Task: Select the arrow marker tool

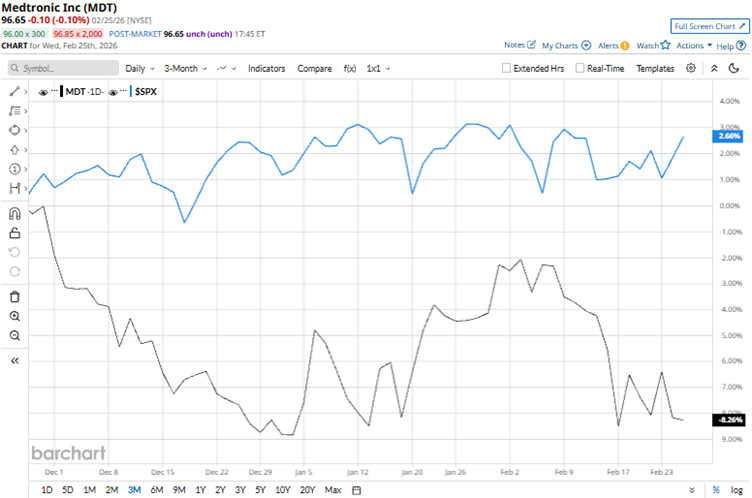Action: [14, 150]
